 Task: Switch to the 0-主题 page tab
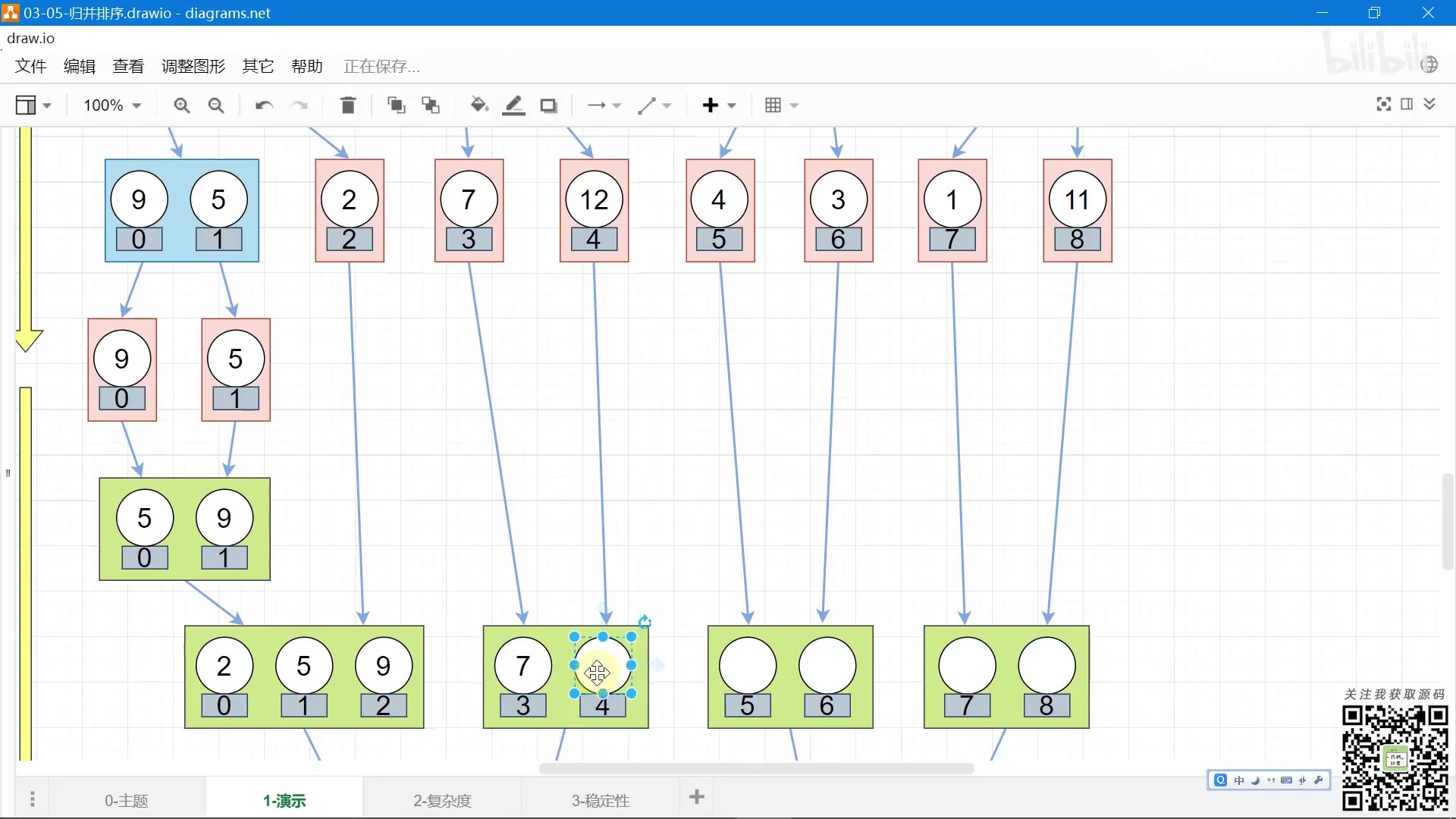(x=127, y=800)
